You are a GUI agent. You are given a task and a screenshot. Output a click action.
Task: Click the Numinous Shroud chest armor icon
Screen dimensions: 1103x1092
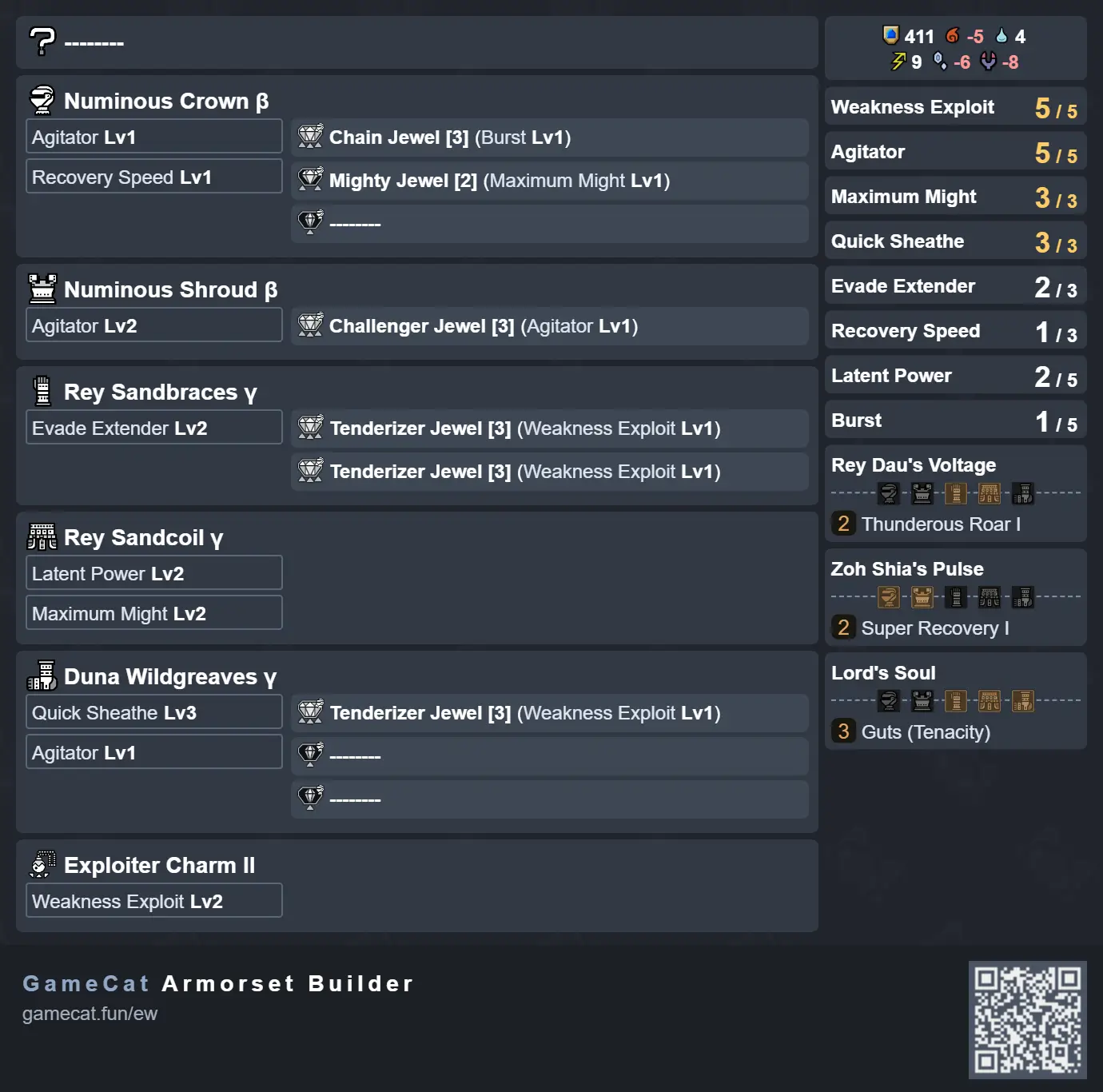[x=42, y=289]
